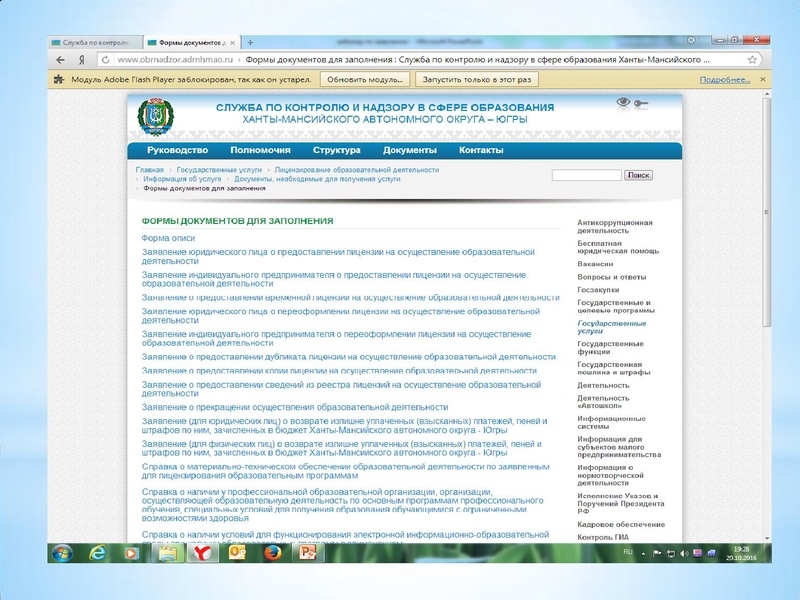Click the Windows Start button
Viewport: 800px width, 600px height.
click(x=61, y=553)
